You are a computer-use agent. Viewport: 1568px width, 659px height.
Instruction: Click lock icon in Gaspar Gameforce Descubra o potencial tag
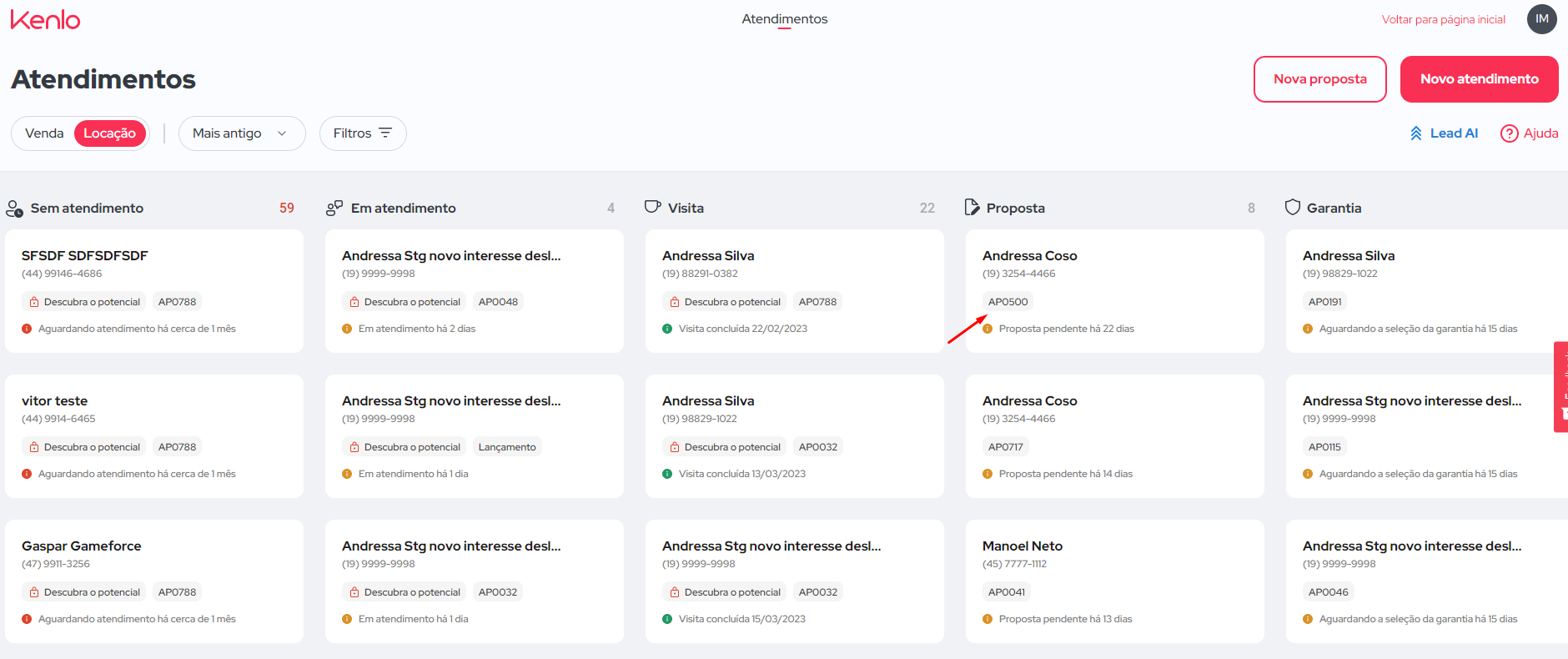click(34, 592)
